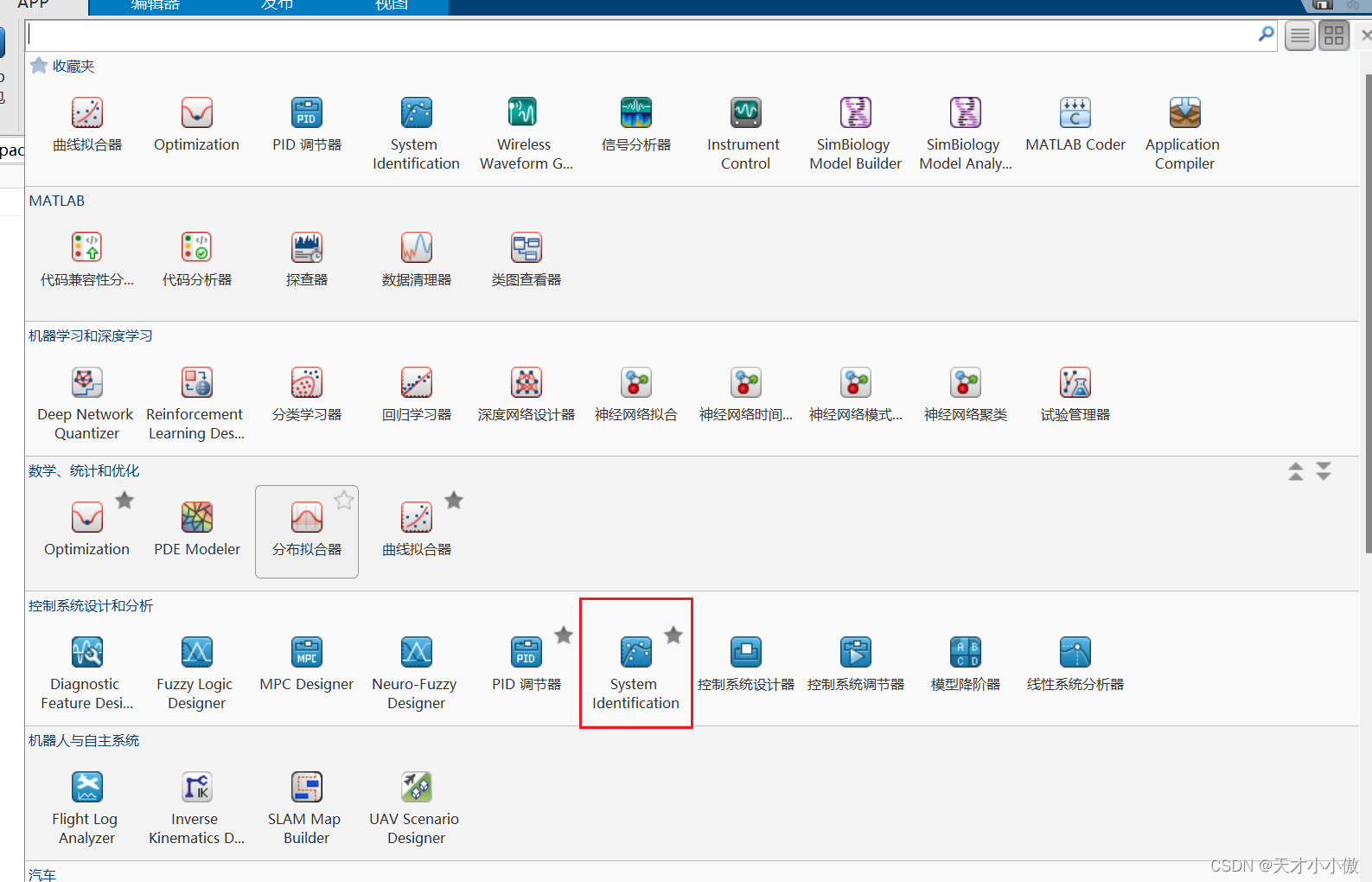1372x882 pixels.
Task: Launch Wireless Waveform Generator app
Action: (526, 133)
